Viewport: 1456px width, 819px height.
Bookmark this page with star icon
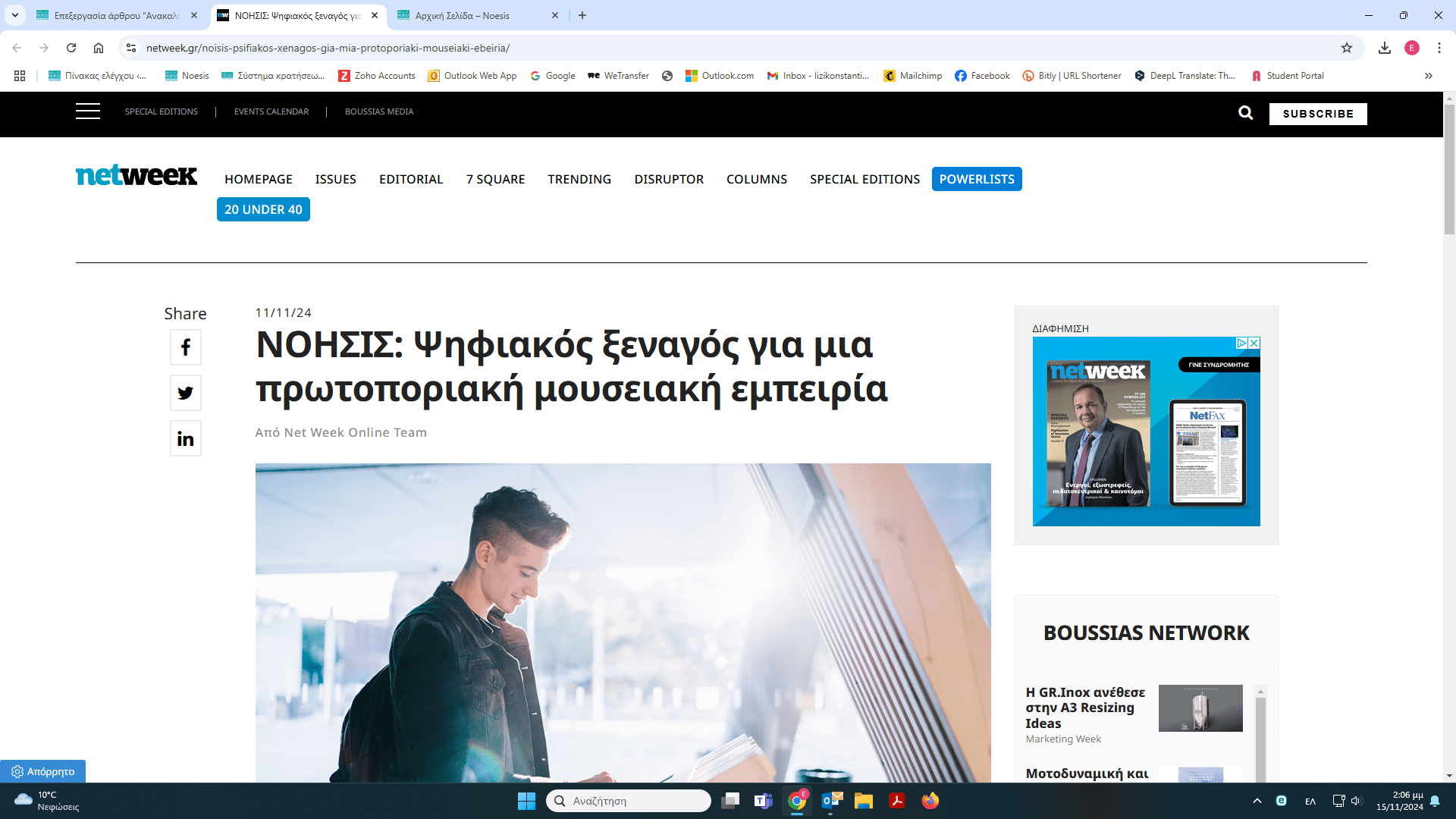(x=1347, y=48)
